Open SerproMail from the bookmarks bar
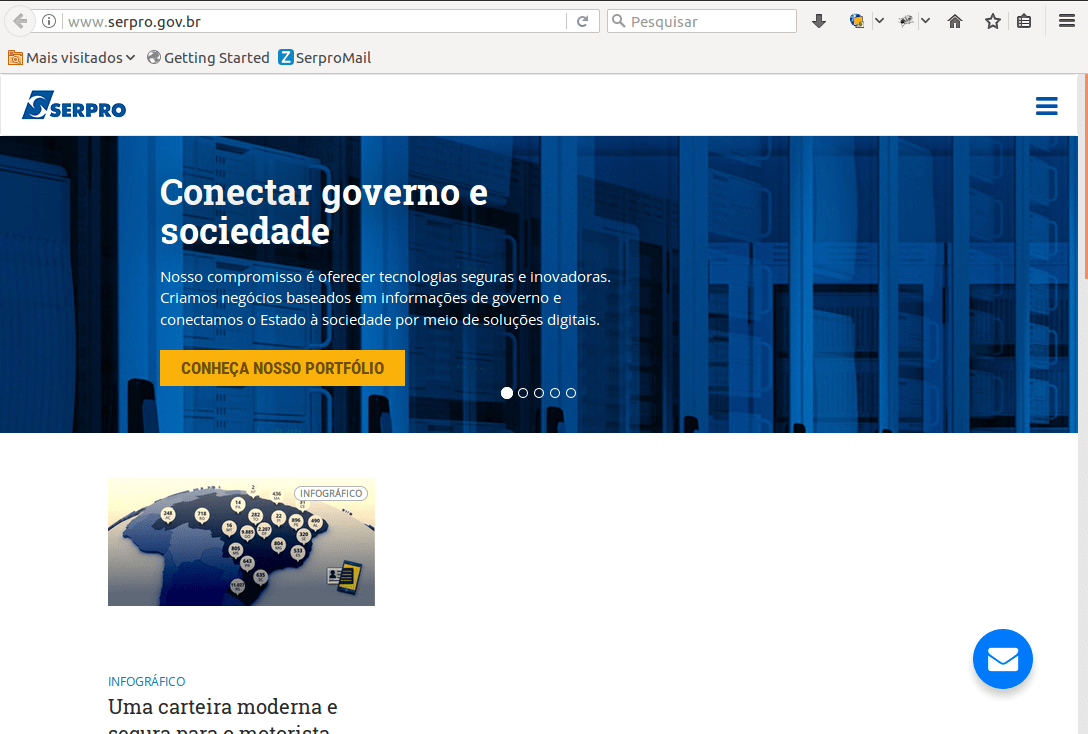This screenshot has width=1088, height=734. (324, 57)
